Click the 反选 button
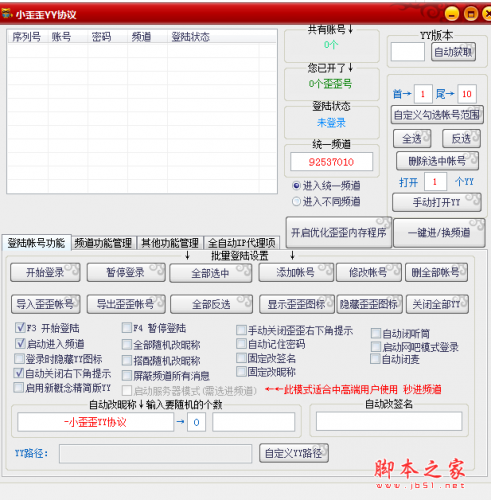 461,139
